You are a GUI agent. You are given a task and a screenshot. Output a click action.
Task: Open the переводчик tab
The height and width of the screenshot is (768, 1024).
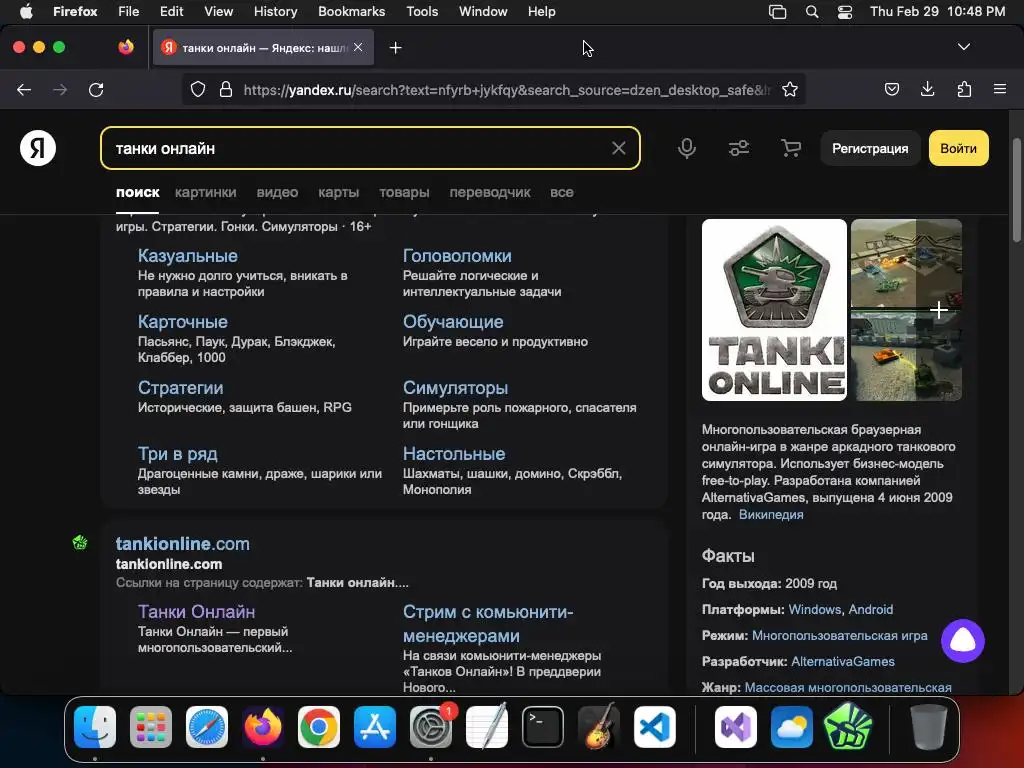tap(490, 192)
